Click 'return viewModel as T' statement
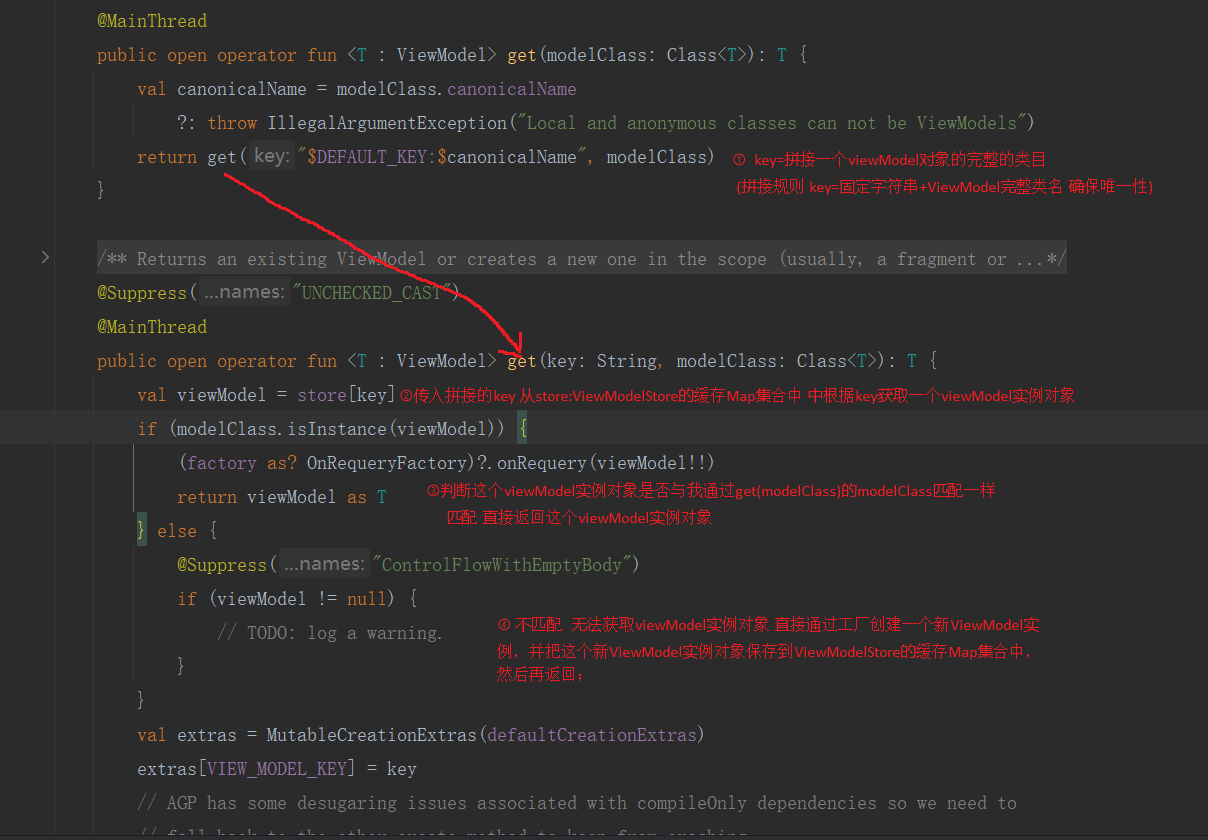This screenshot has width=1208, height=840. (x=282, y=497)
